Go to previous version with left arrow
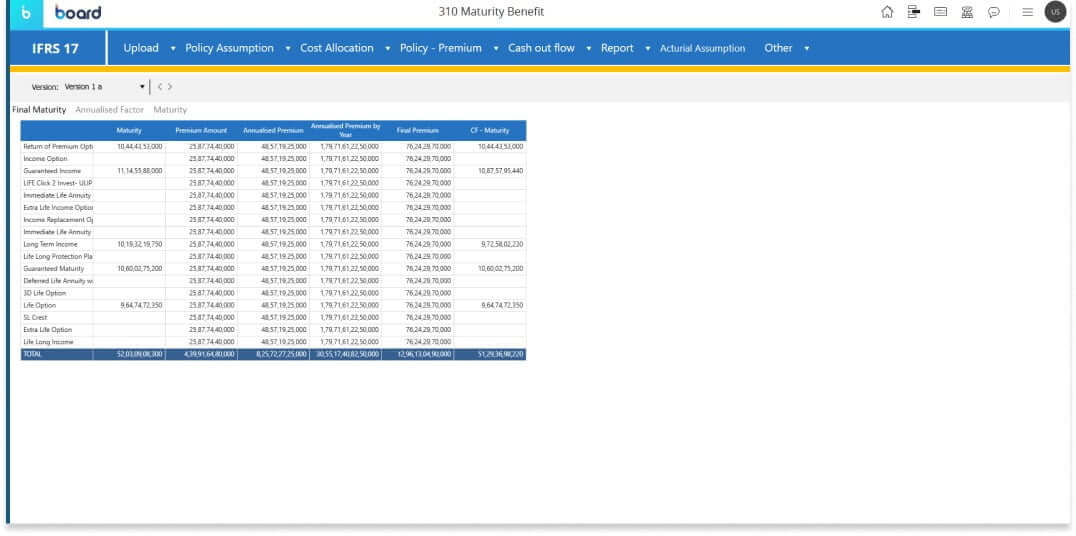Screen dimensions: 1076x536 pyautogui.click(x=160, y=87)
